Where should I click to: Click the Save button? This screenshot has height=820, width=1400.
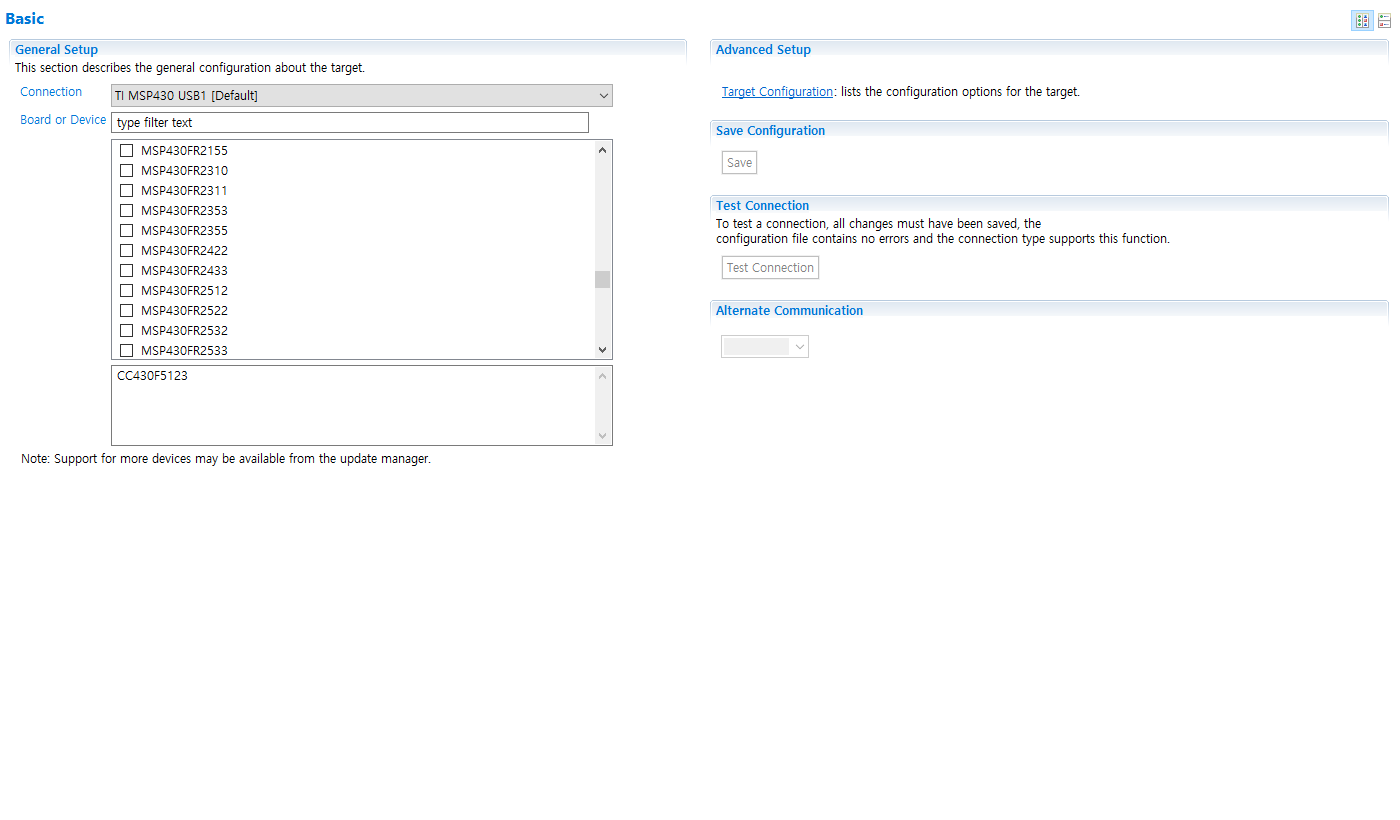(x=740, y=163)
